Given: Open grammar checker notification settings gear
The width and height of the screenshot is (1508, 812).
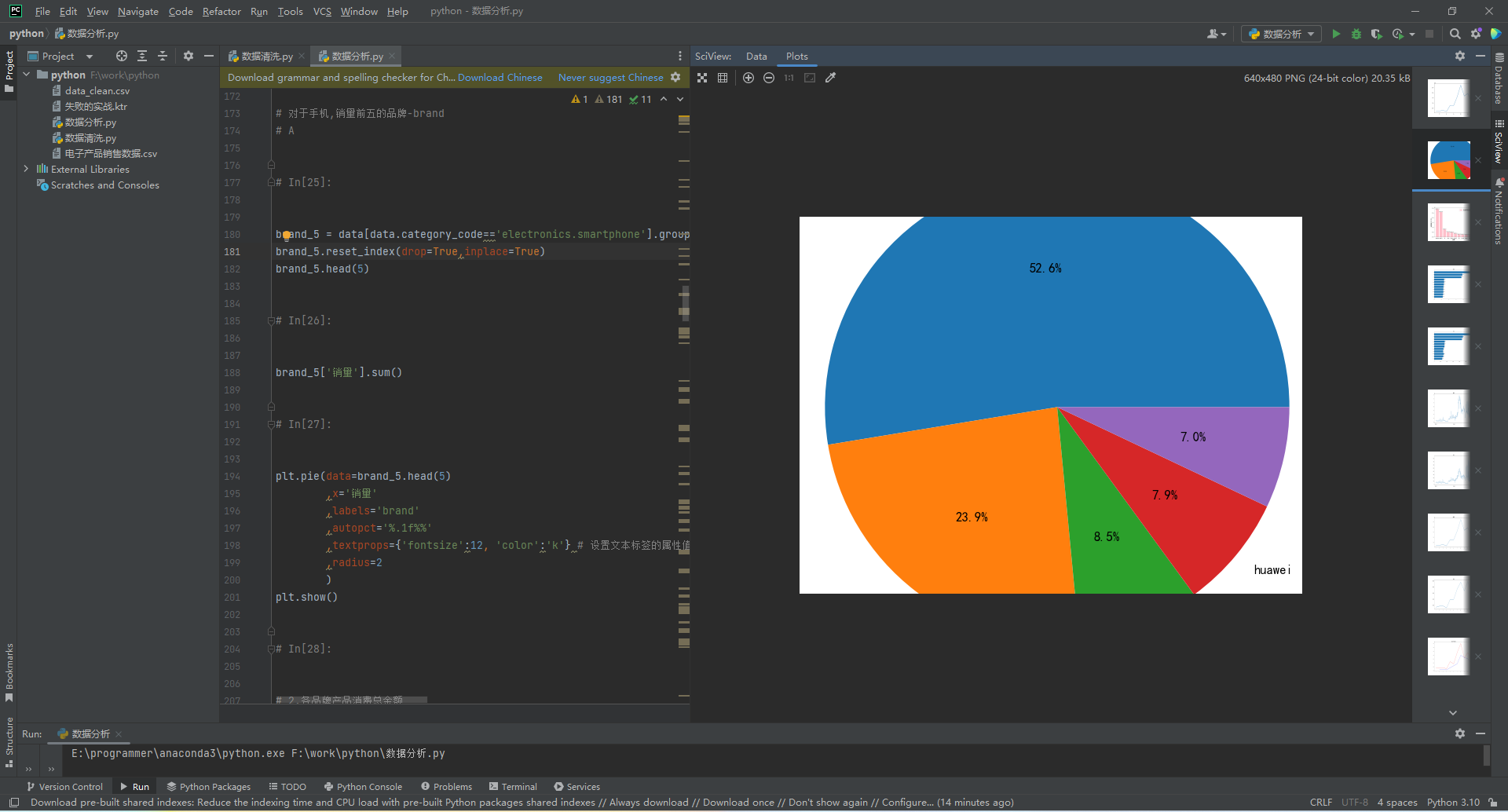Looking at the screenshot, I should click(675, 77).
